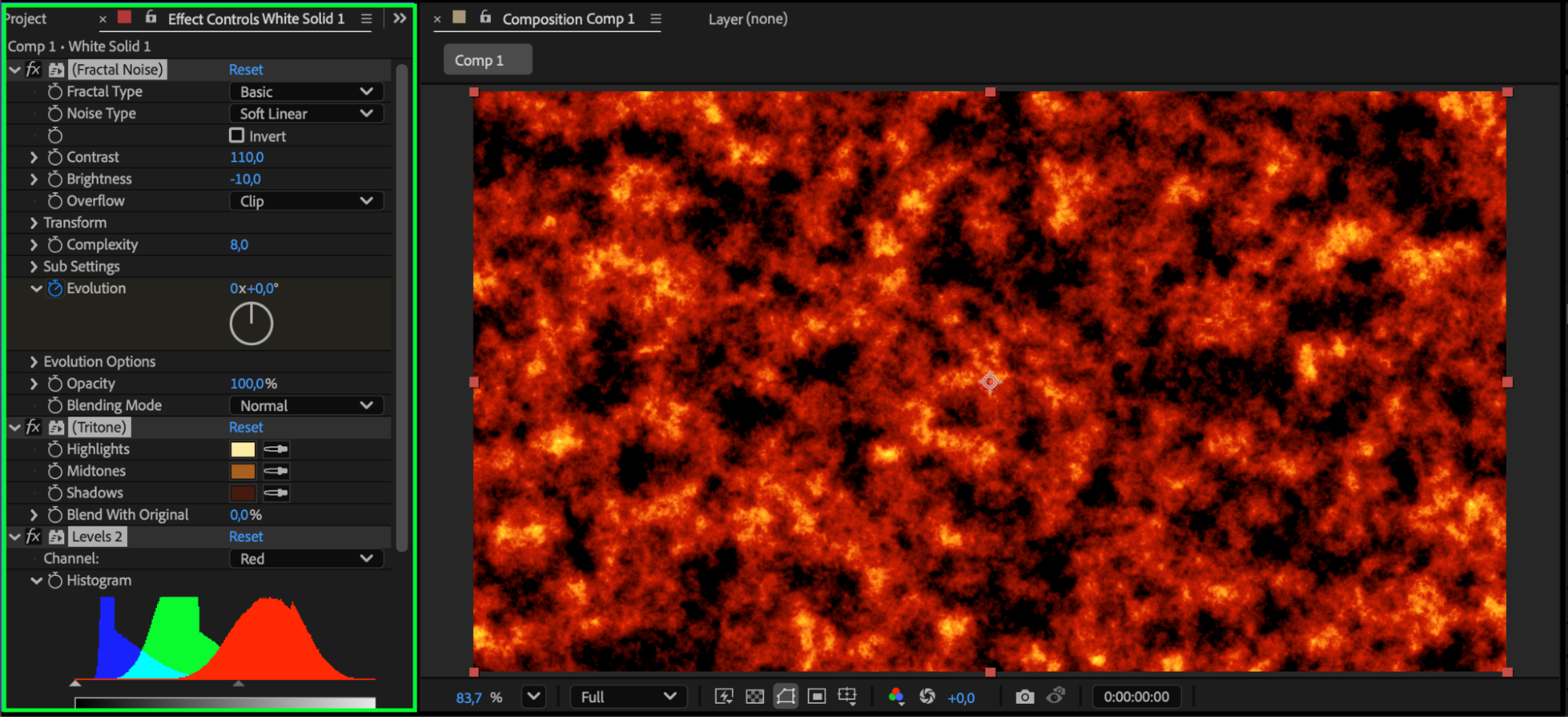
Task: Take a snapshot with the camera icon
Action: pyautogui.click(x=1024, y=697)
